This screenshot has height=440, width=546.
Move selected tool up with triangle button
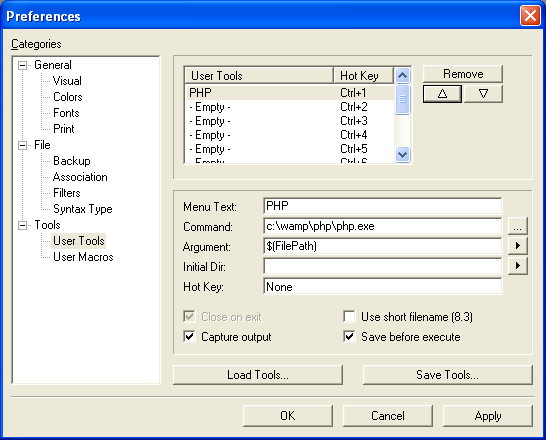(442, 94)
